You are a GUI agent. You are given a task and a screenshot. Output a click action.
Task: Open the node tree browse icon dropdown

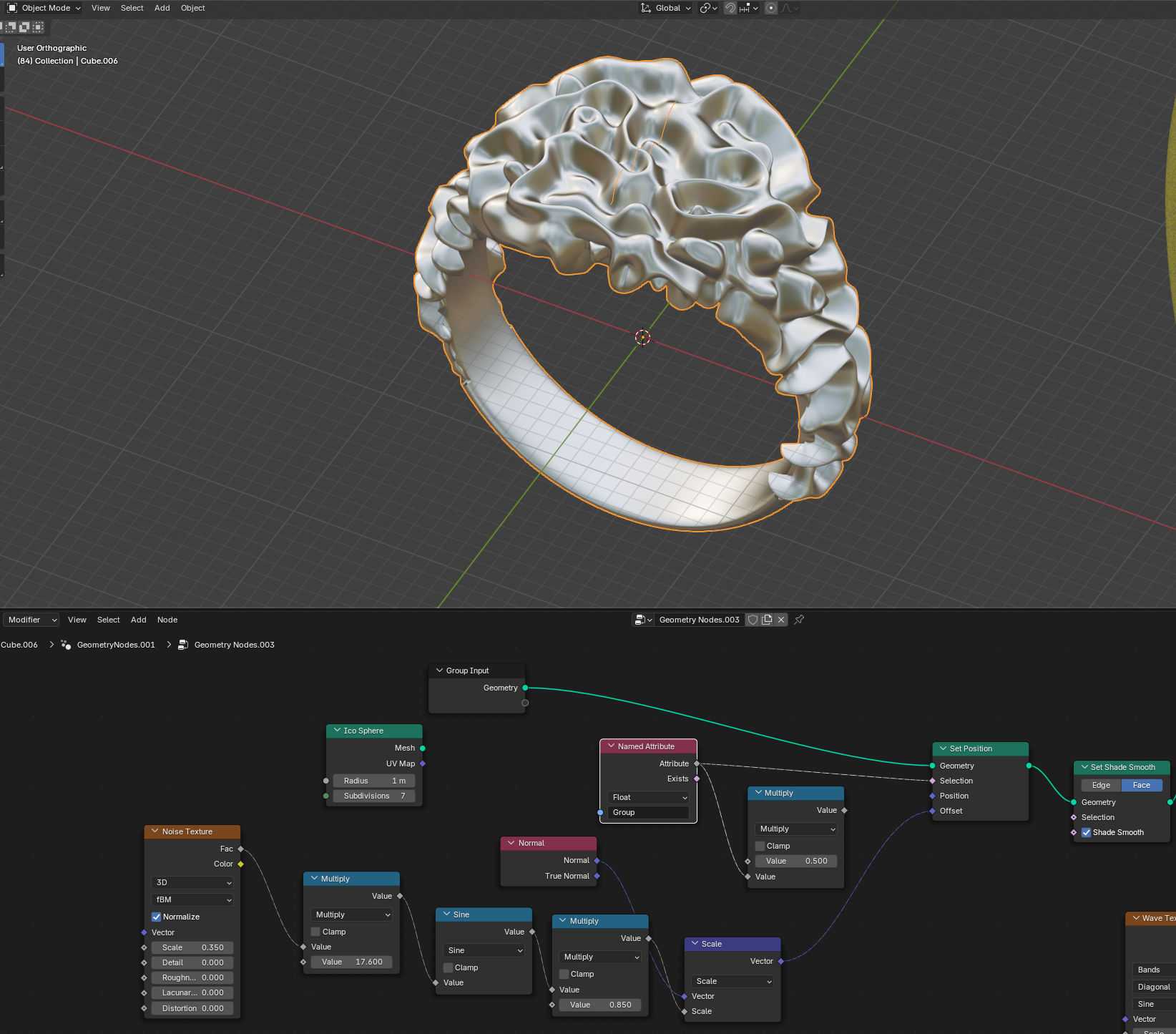pyautogui.click(x=643, y=620)
